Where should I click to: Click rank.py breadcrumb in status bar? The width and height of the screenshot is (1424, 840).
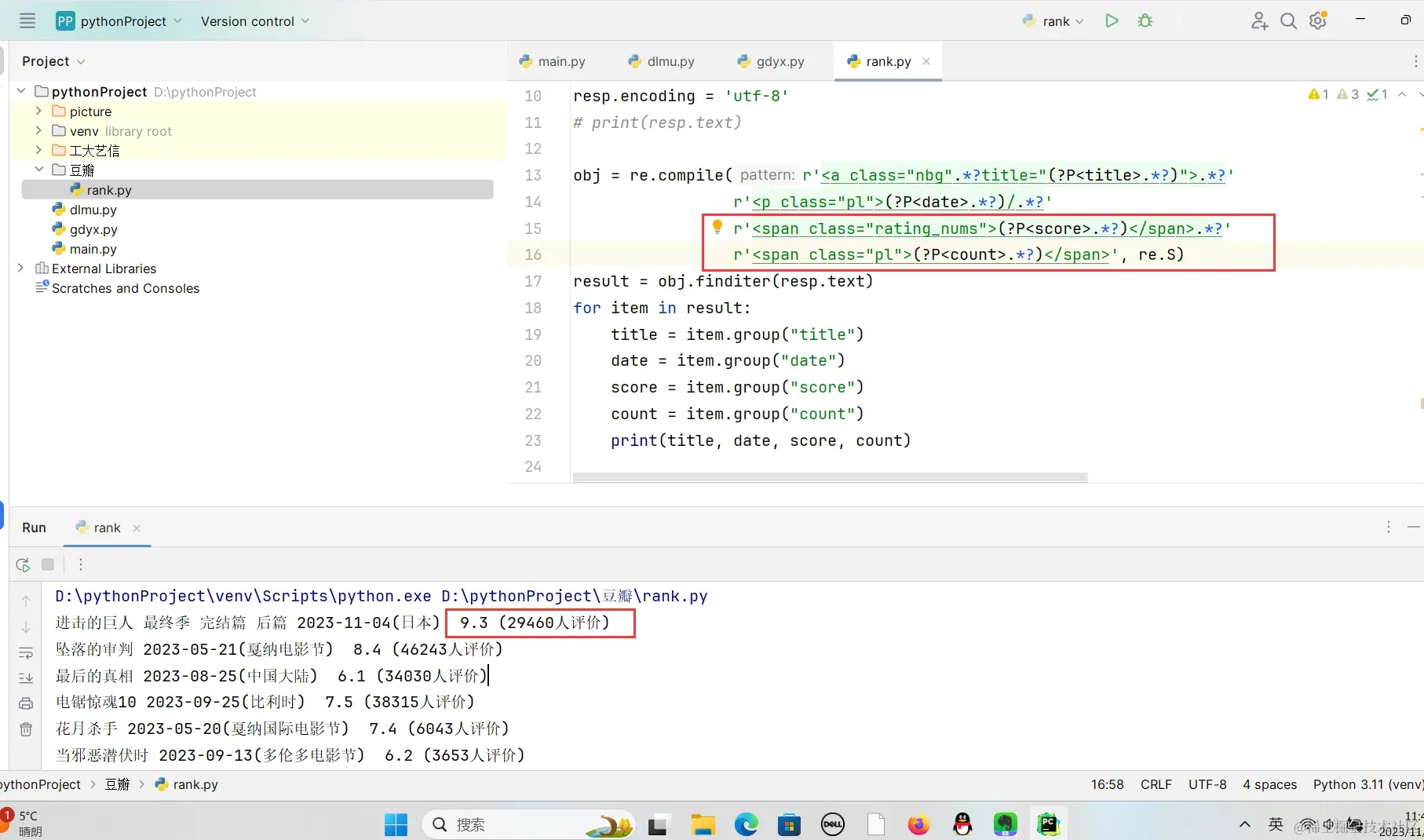tap(187, 784)
